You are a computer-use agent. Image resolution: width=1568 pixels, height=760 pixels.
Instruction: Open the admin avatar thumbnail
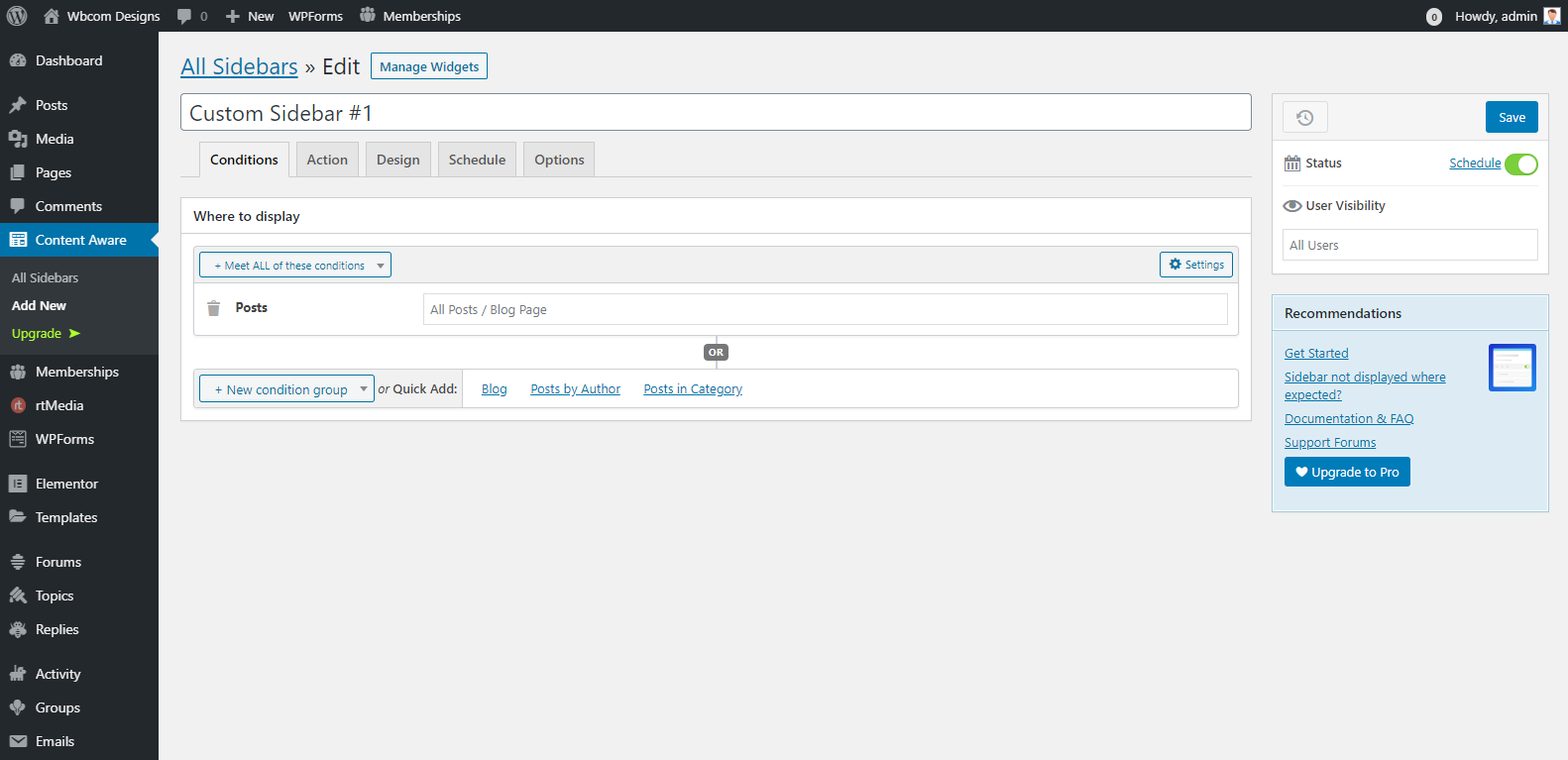[x=1552, y=16]
